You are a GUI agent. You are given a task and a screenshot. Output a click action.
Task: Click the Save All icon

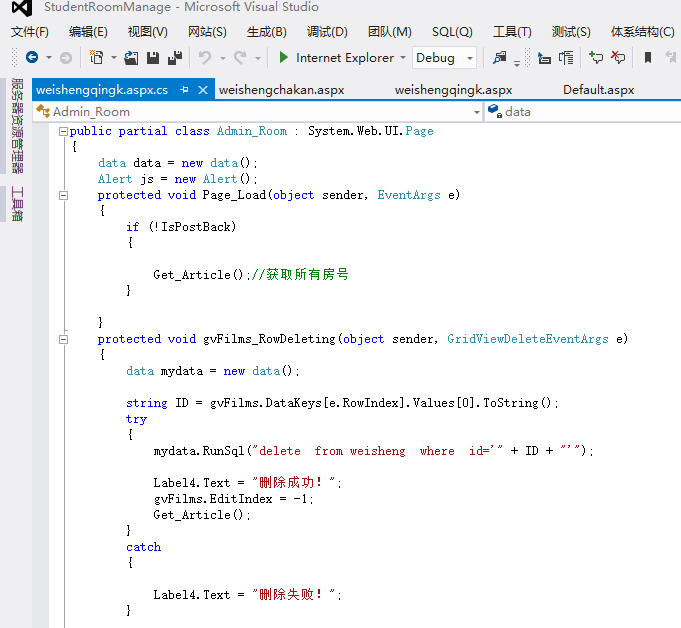click(x=175, y=58)
